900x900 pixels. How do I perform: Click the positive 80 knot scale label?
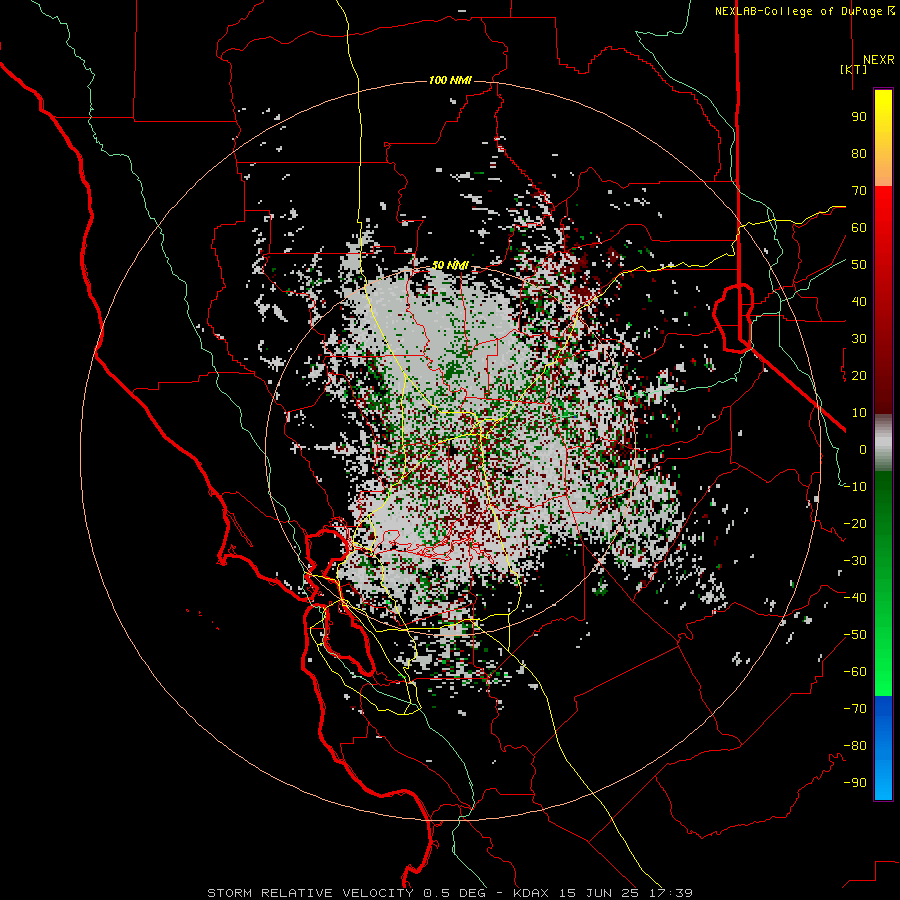(859, 153)
